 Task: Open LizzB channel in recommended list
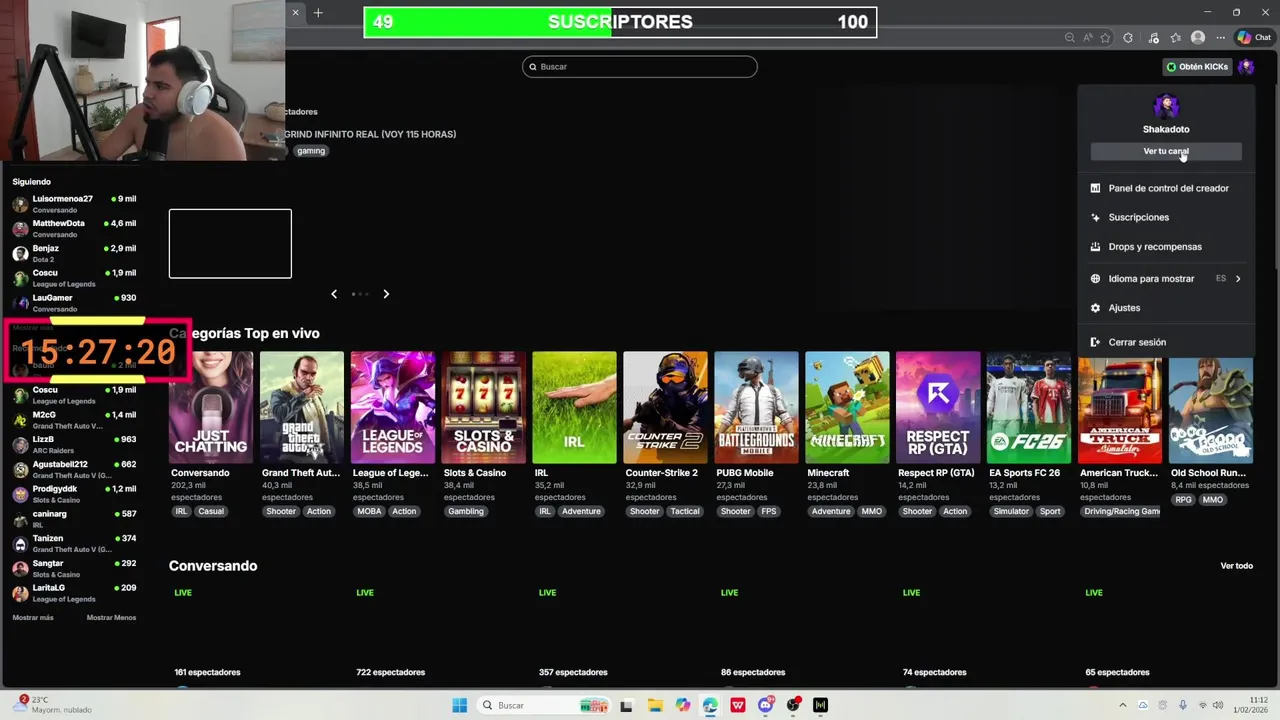click(75, 444)
